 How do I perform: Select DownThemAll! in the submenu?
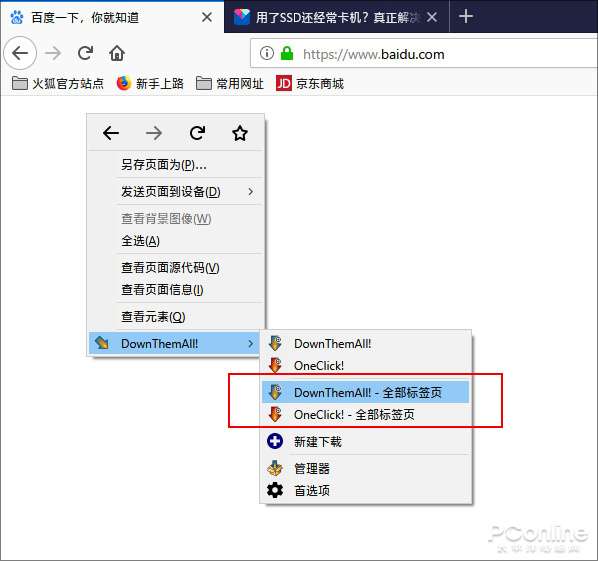[365, 343]
